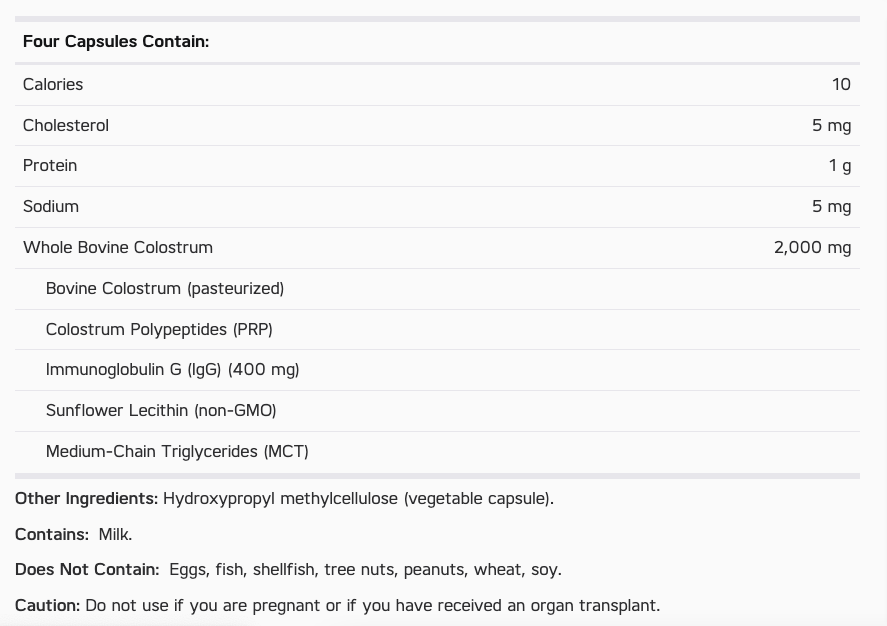
Task: Click the "Other Ingredients:" bold label
Action: click(86, 498)
